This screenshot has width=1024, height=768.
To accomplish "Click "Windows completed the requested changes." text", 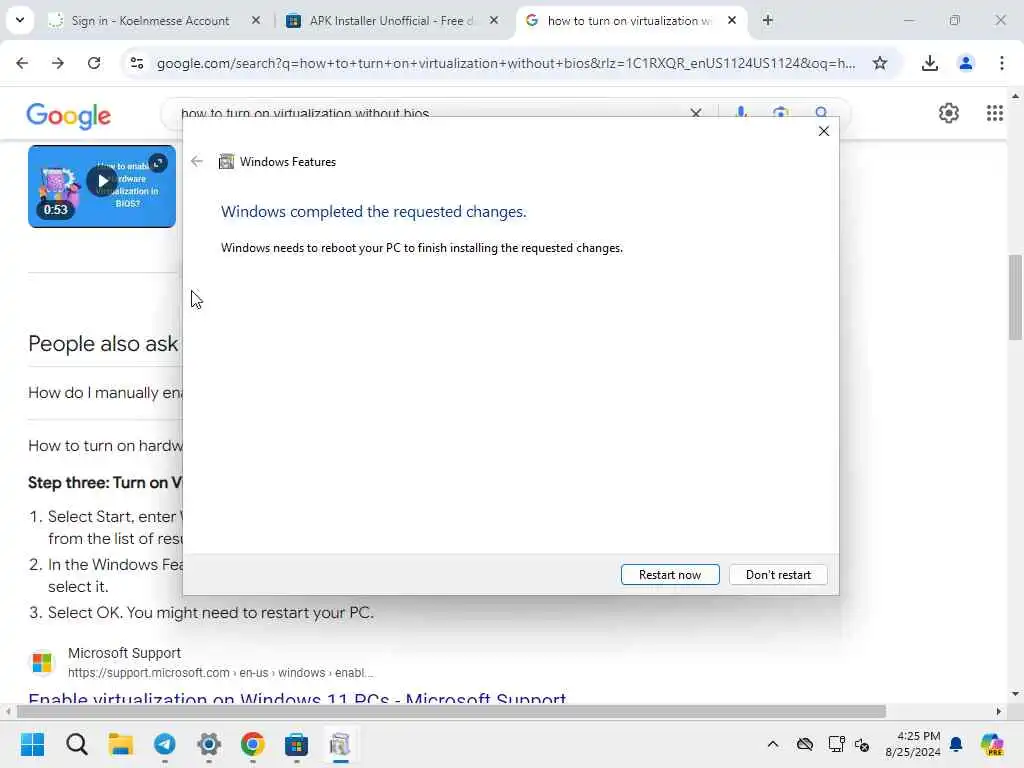I will 374,212.
